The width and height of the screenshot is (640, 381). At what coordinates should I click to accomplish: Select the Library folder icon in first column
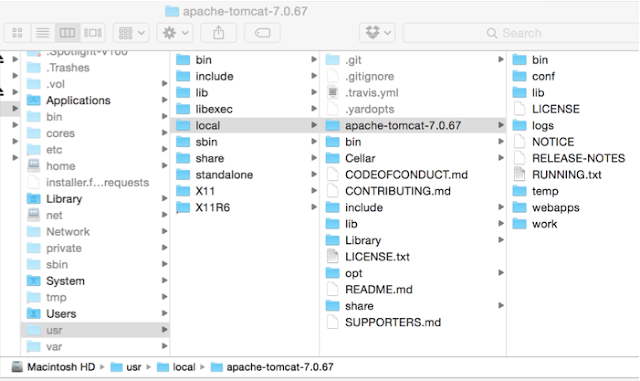(33, 199)
